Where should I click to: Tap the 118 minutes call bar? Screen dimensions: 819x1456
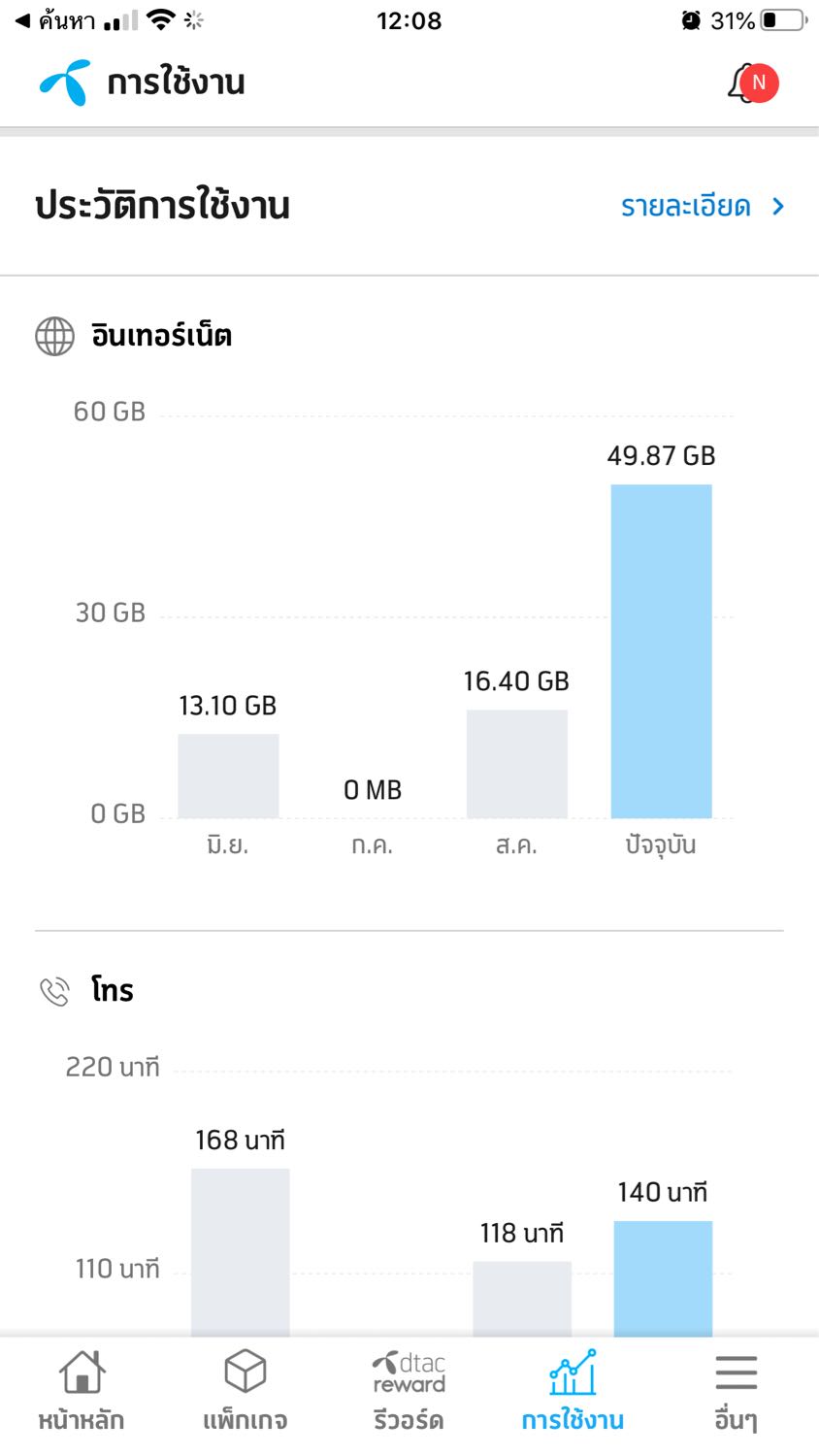[522, 1298]
